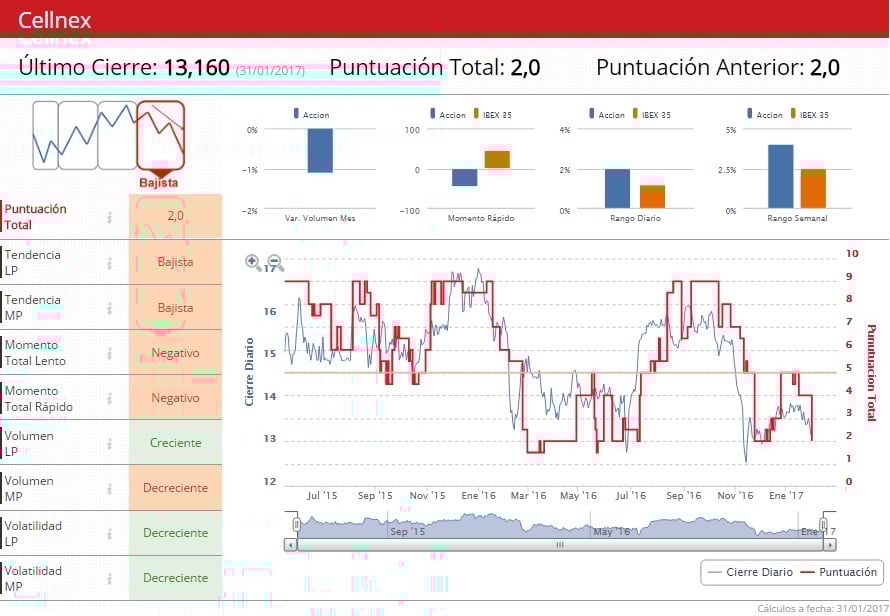Select the third trend pattern thumbnail
Image resolution: width=890 pixels, height=616 pixels.
pyautogui.click(x=117, y=135)
